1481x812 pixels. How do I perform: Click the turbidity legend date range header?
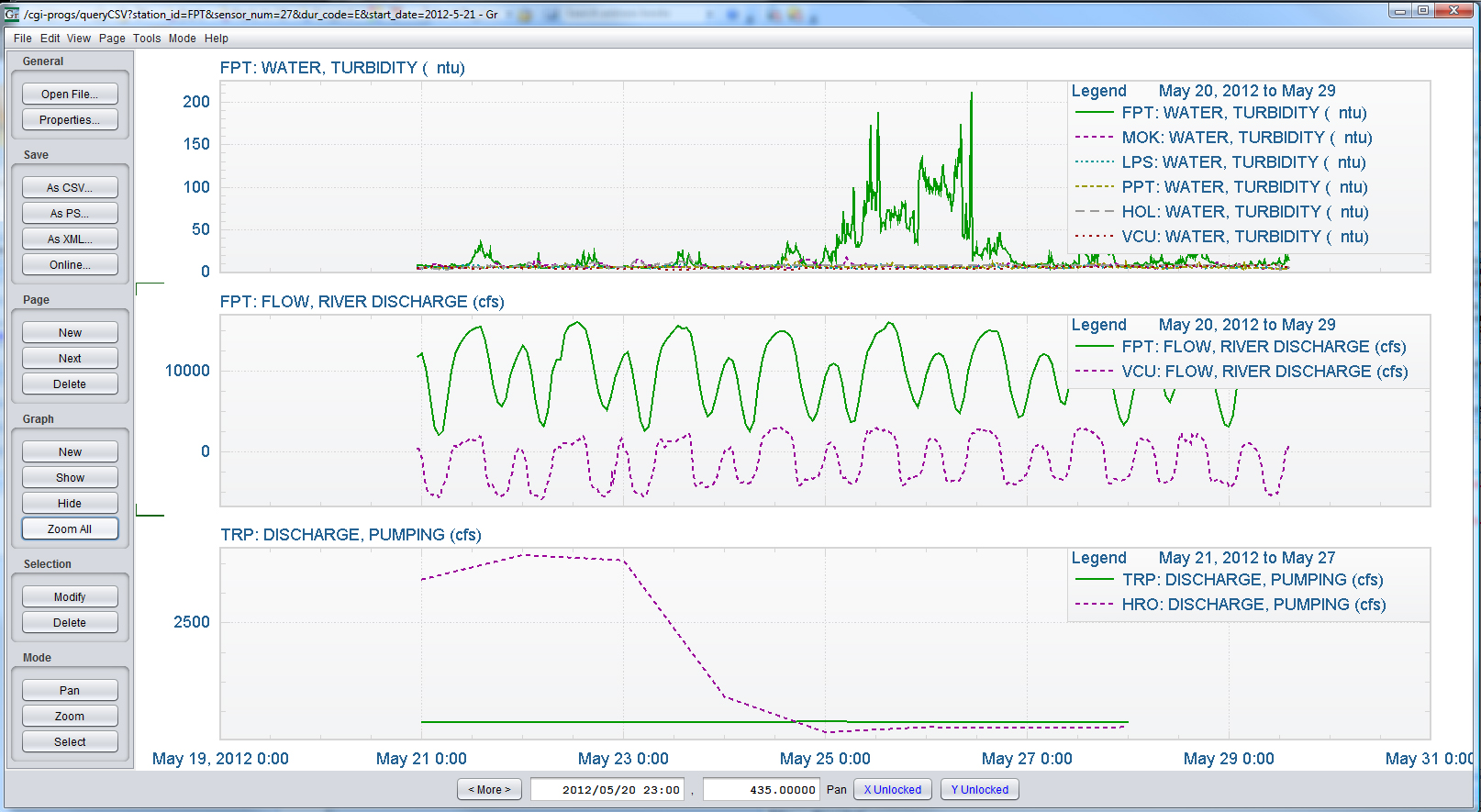[x=1247, y=91]
